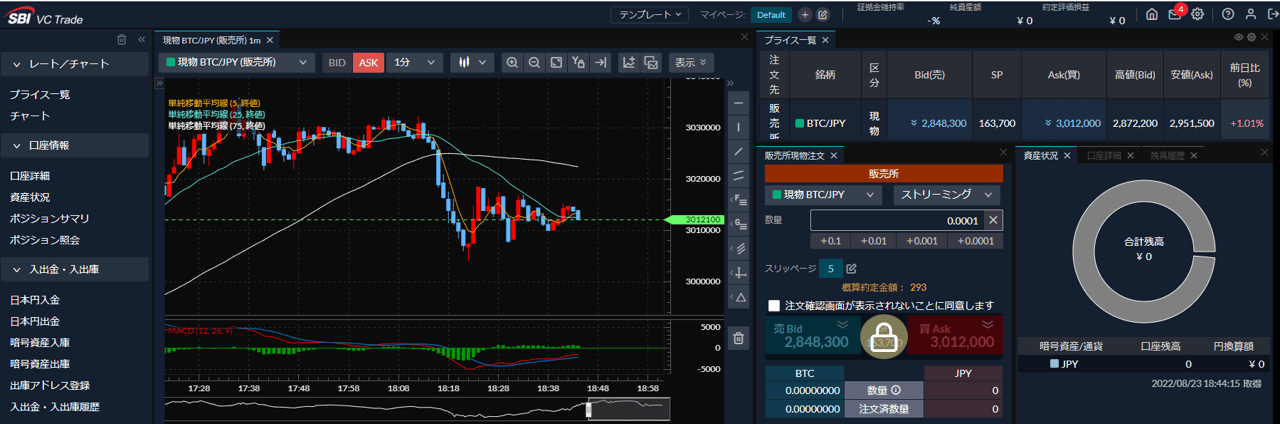The width and height of the screenshot is (1280, 424).
Task: Click the add technical indicator icon
Action: coord(629,62)
